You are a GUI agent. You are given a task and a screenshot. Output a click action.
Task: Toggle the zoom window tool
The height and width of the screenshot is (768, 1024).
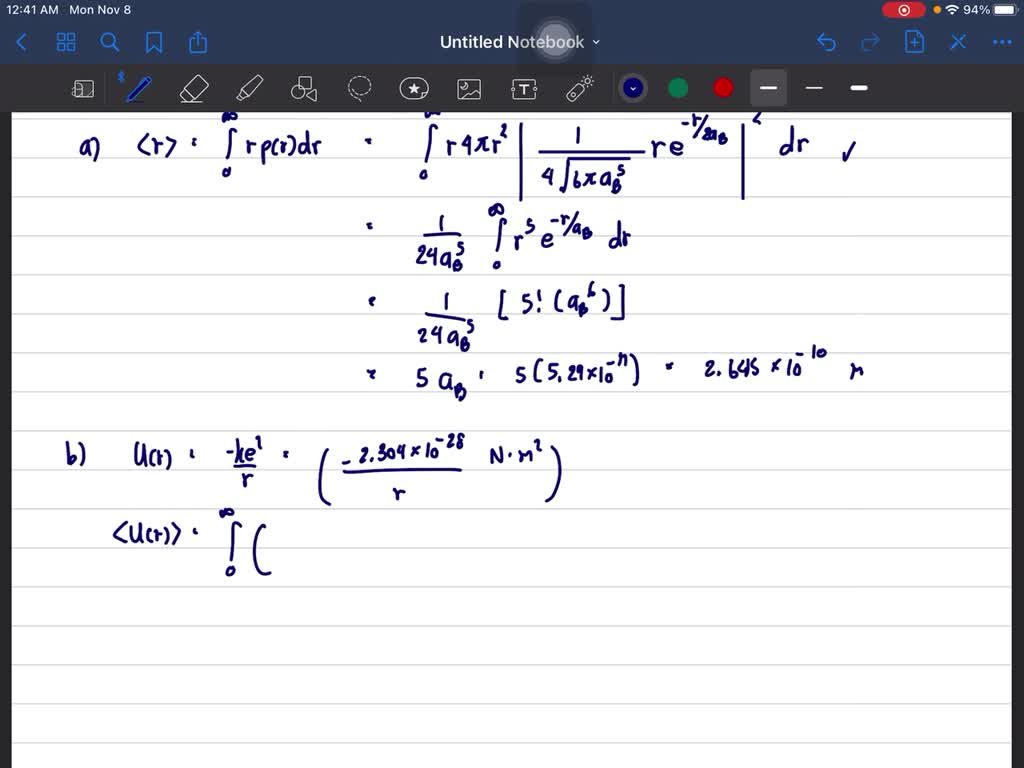click(x=83, y=89)
